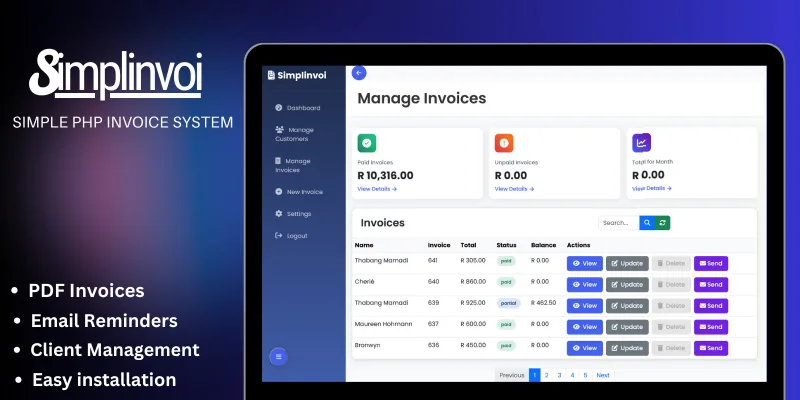The image size is (800, 400).
Task: Click the Dashboard gauge icon in sidebar
Action: (x=279, y=108)
